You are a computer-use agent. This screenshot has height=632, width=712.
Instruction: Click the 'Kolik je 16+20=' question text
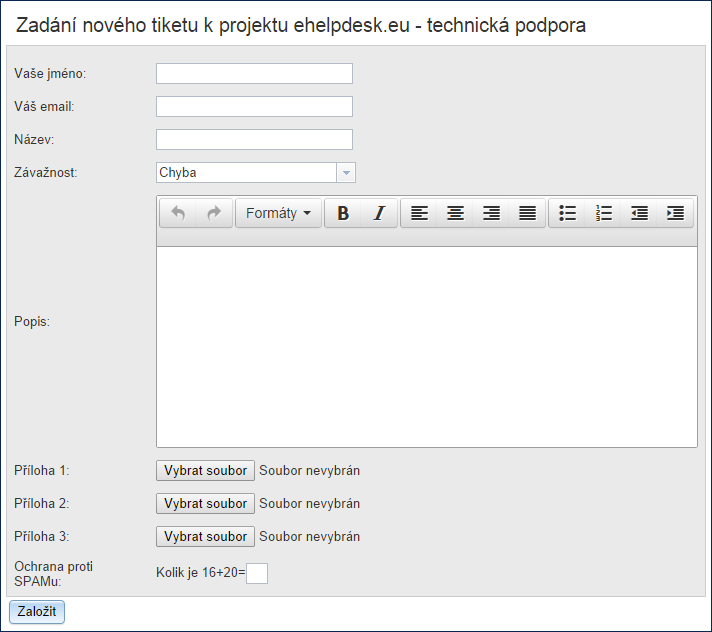click(200, 573)
